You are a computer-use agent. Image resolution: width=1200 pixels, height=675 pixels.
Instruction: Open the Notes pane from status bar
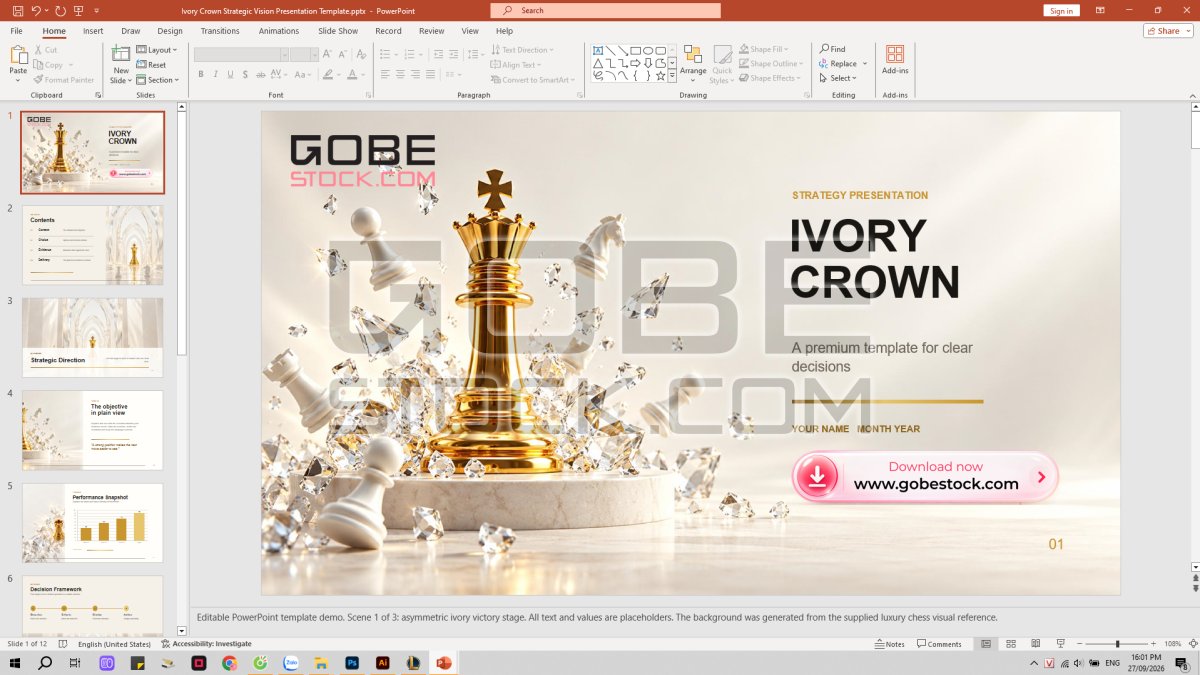click(889, 644)
